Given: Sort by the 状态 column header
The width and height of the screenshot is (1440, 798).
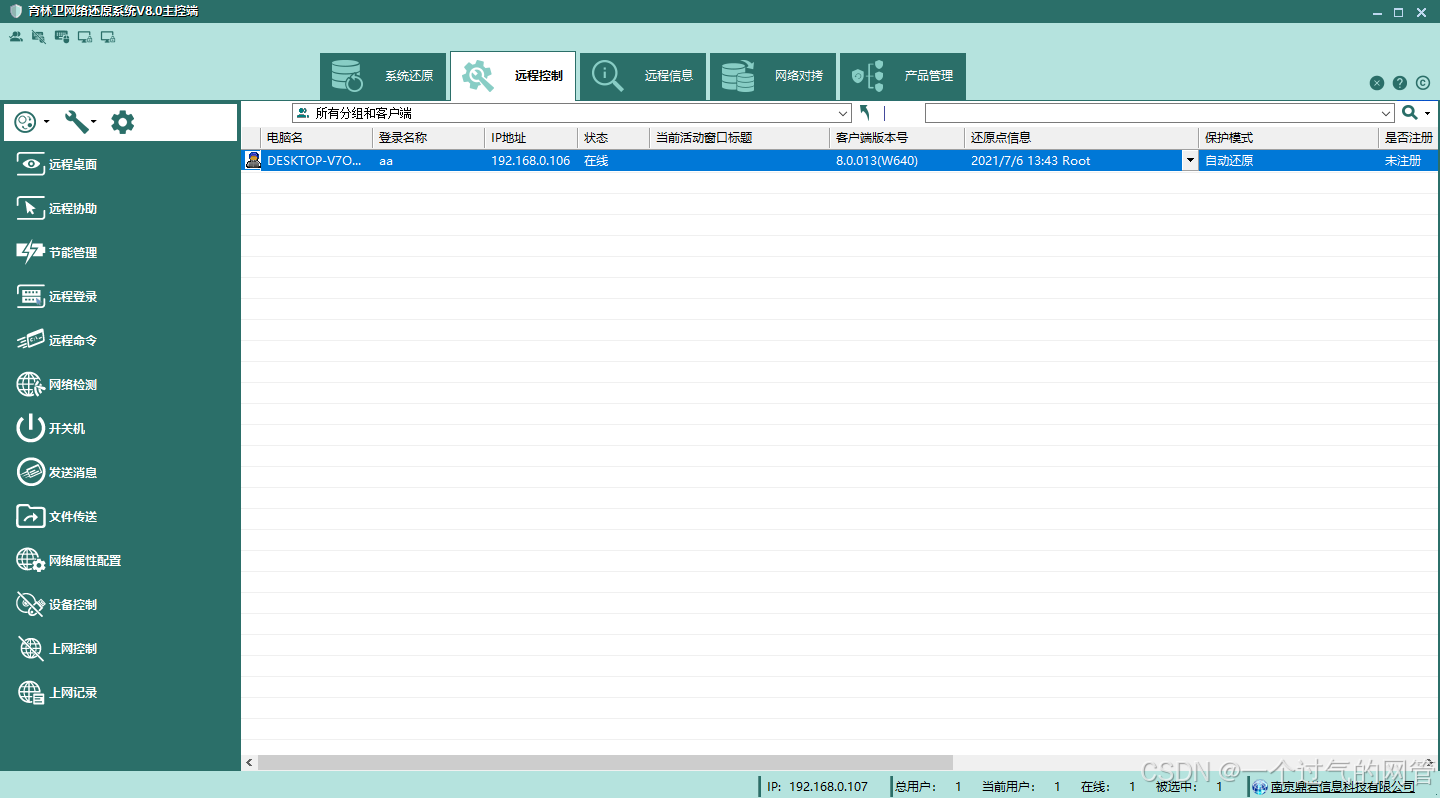Looking at the screenshot, I should (x=613, y=138).
